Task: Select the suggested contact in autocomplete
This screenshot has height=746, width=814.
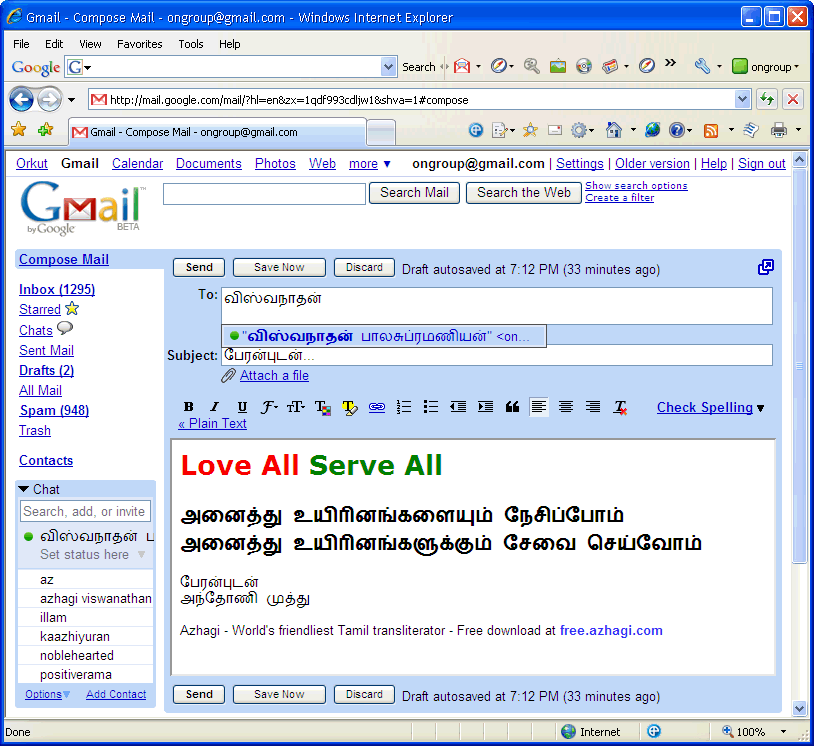Action: (384, 336)
